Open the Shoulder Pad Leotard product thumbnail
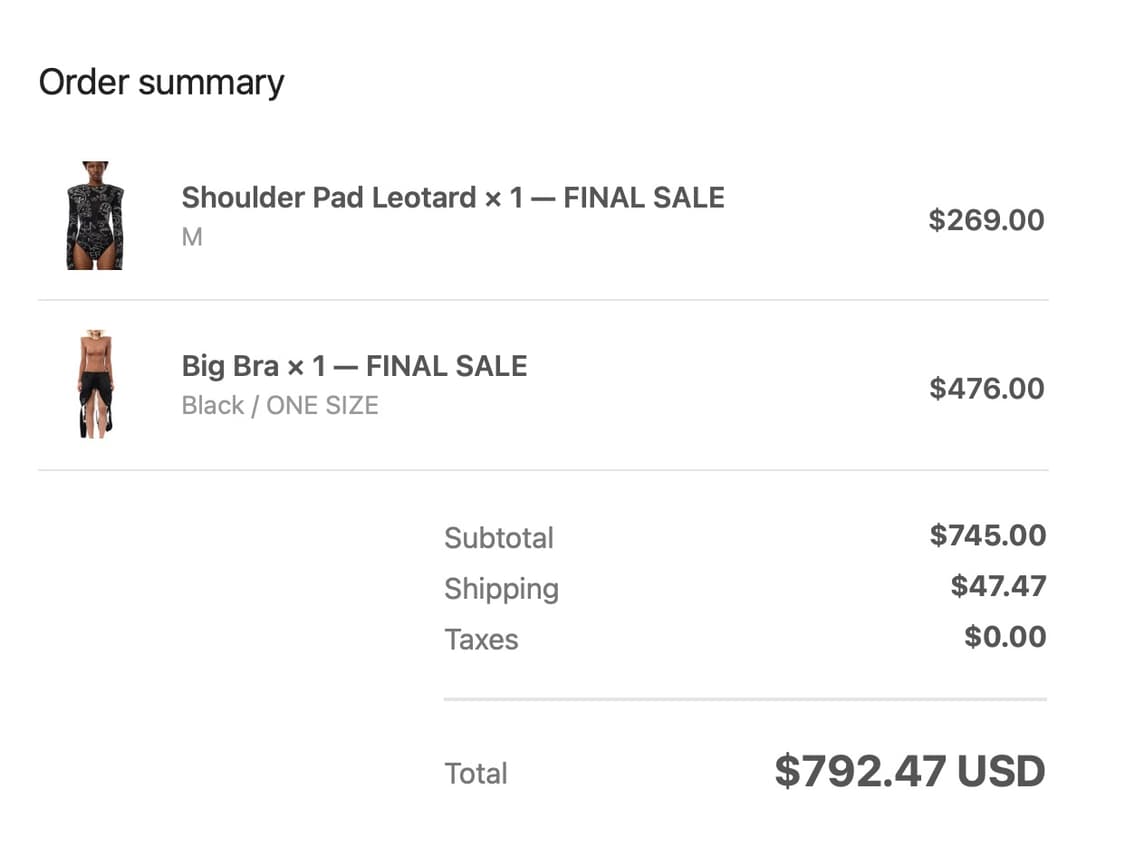The image size is (1125, 848). (95, 215)
